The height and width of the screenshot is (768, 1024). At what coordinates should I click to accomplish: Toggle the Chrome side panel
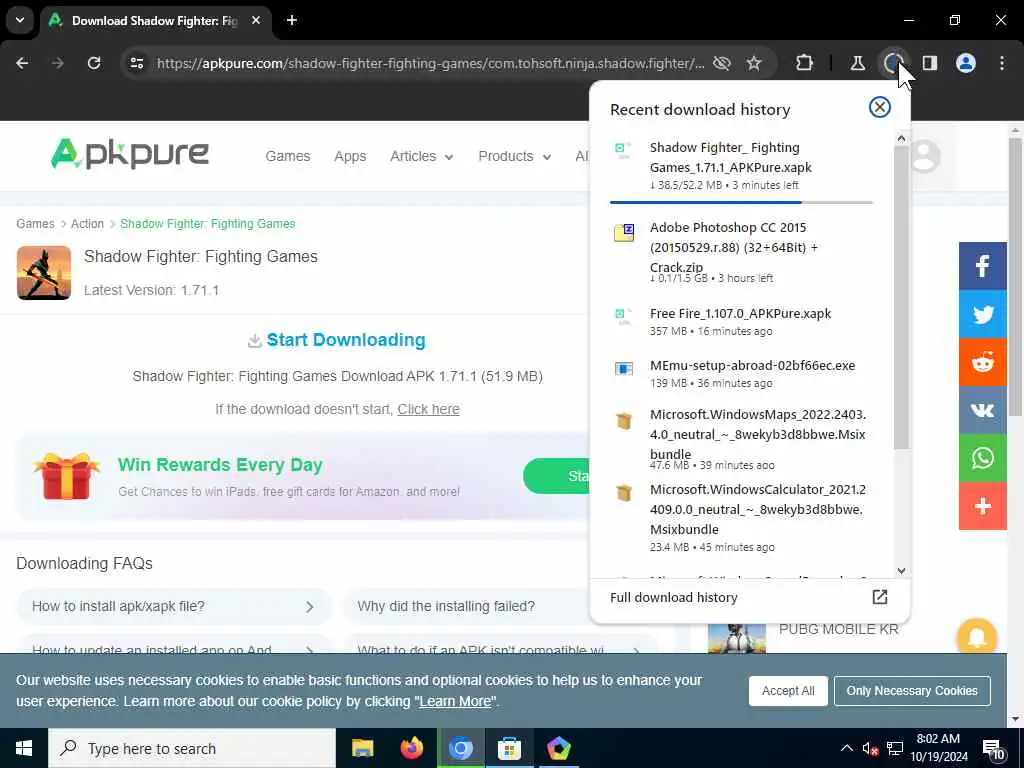pyautogui.click(x=930, y=63)
